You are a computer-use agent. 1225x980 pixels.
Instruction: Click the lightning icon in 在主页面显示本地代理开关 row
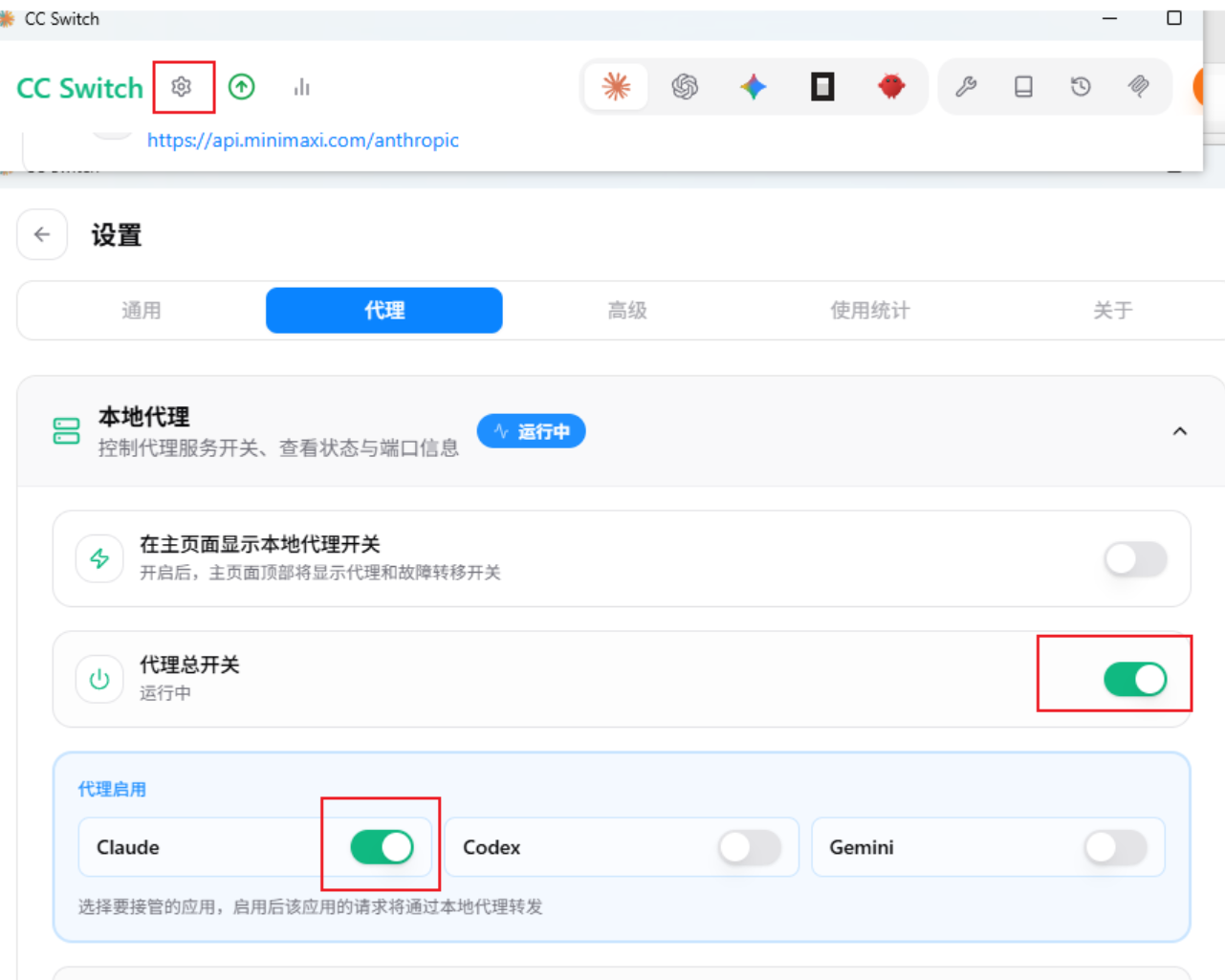point(99,558)
